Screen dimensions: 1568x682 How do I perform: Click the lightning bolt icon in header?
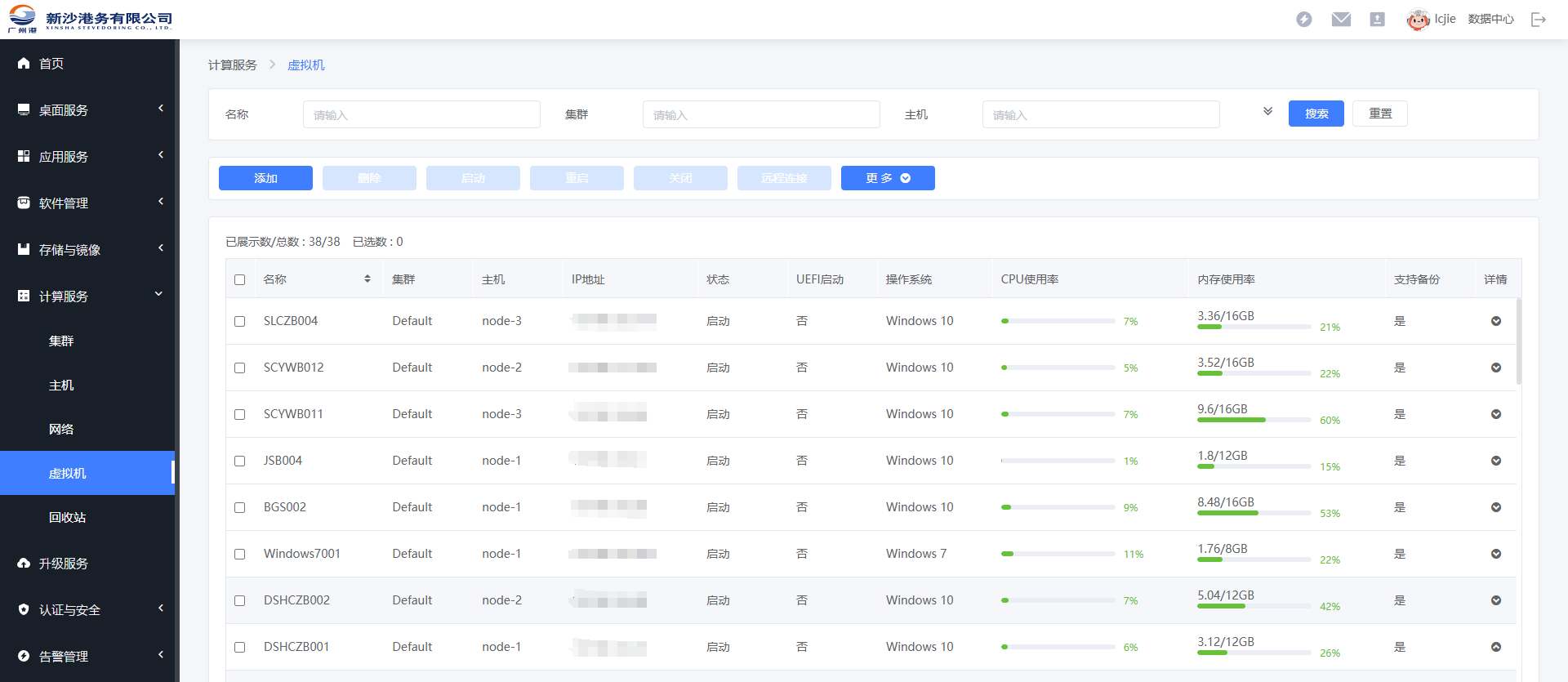(x=1304, y=19)
